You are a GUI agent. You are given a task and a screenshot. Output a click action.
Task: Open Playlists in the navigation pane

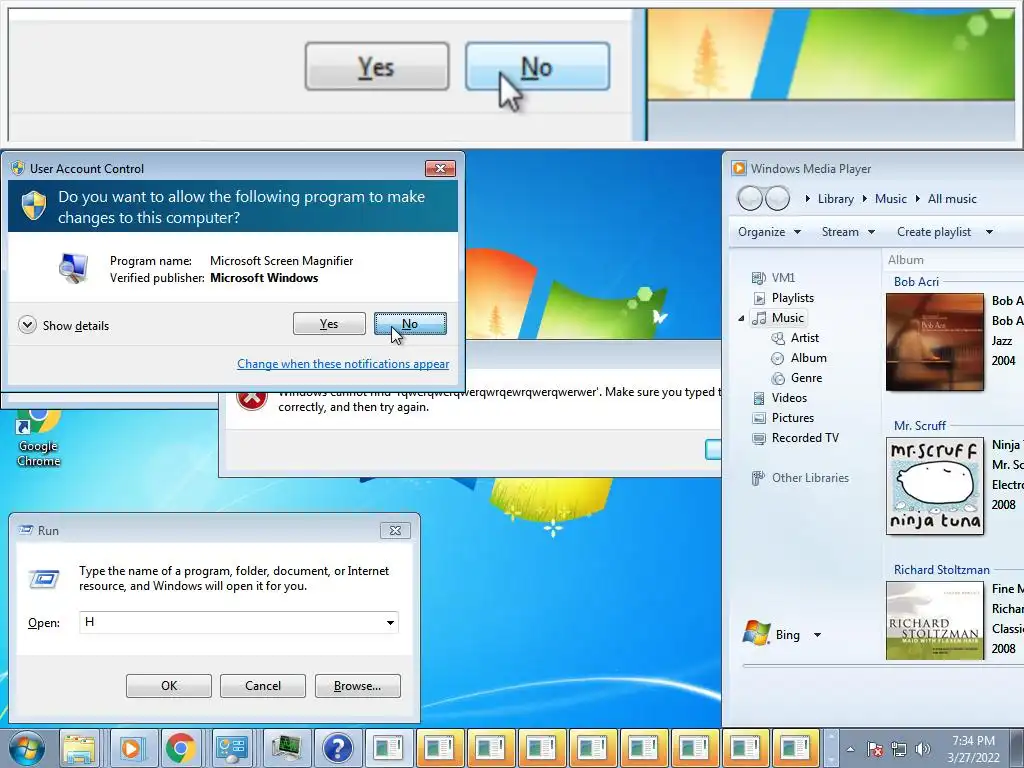tap(784, 298)
